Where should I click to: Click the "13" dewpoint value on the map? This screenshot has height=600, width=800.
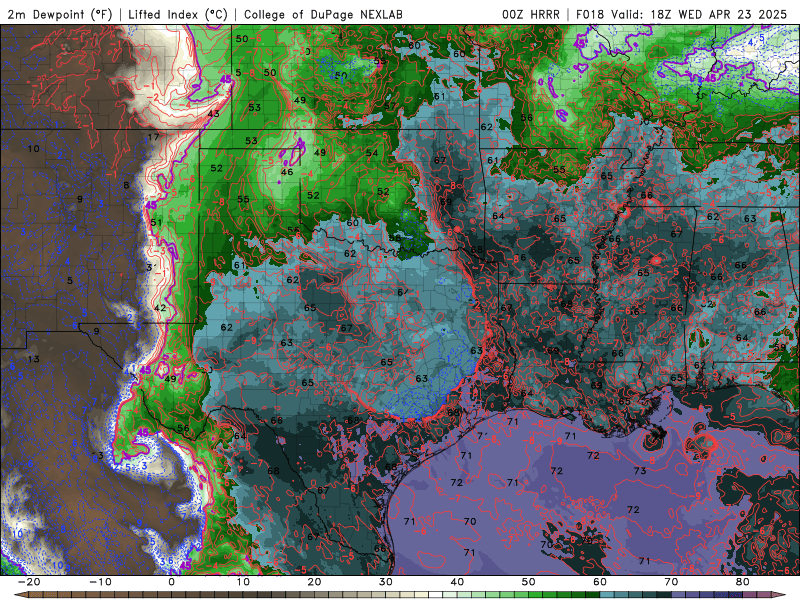point(34,359)
